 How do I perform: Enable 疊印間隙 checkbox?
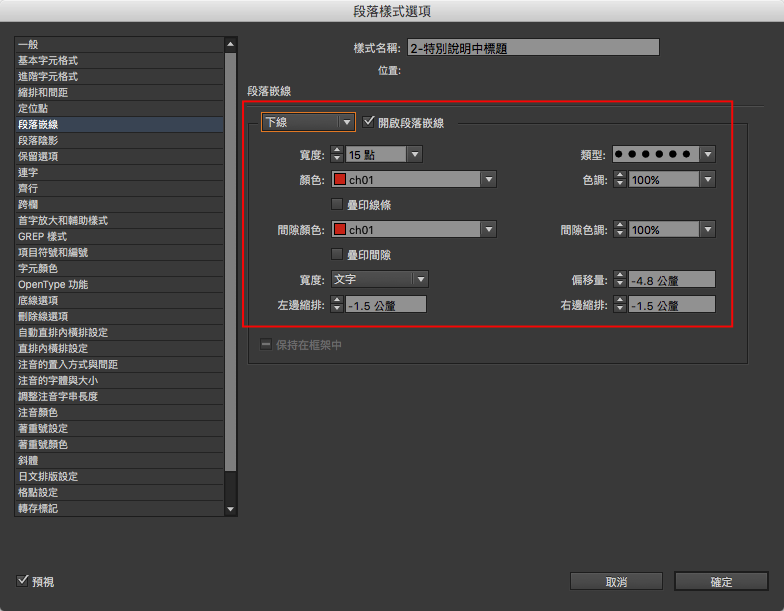pyautogui.click(x=337, y=254)
